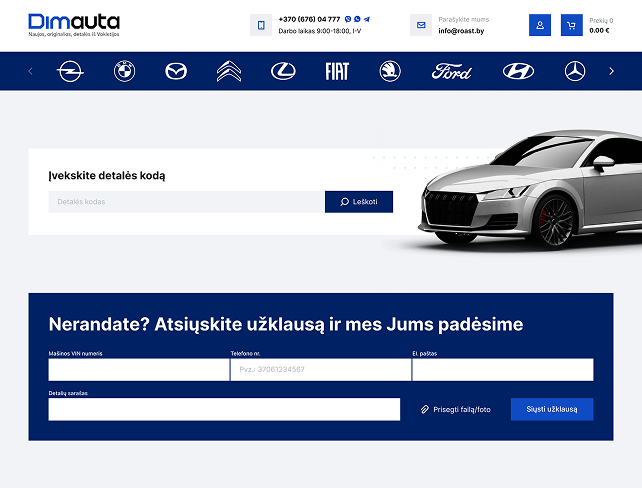This screenshot has height=488, width=642.
Task: Open the Škoda brand logo
Action: click(390, 71)
